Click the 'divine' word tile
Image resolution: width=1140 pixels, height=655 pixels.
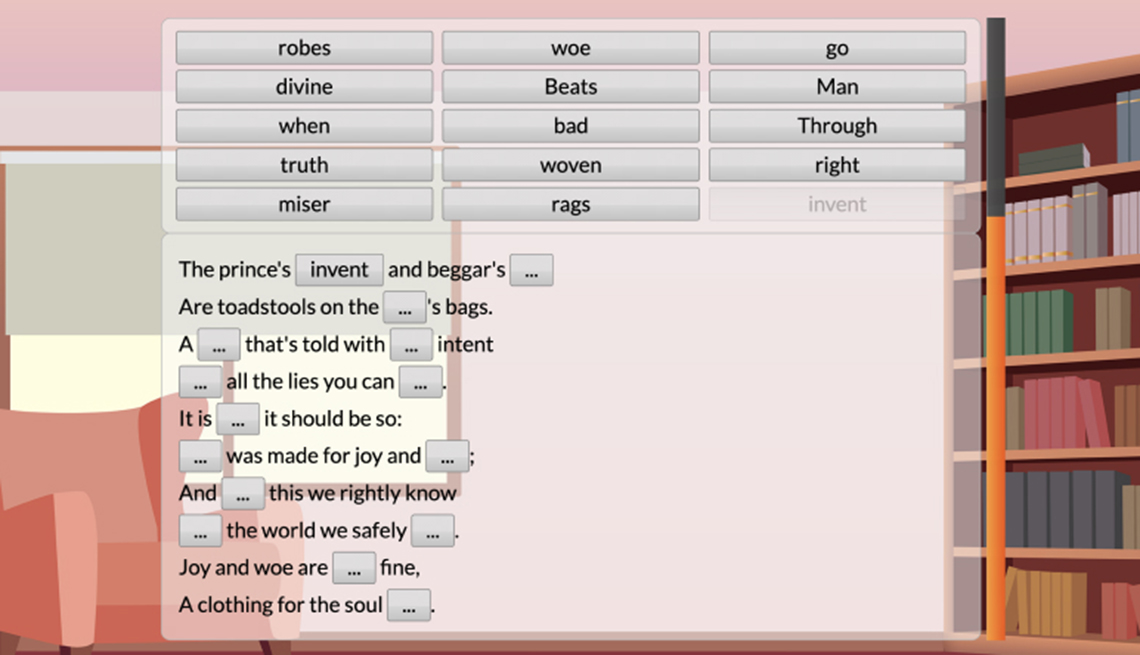(304, 87)
